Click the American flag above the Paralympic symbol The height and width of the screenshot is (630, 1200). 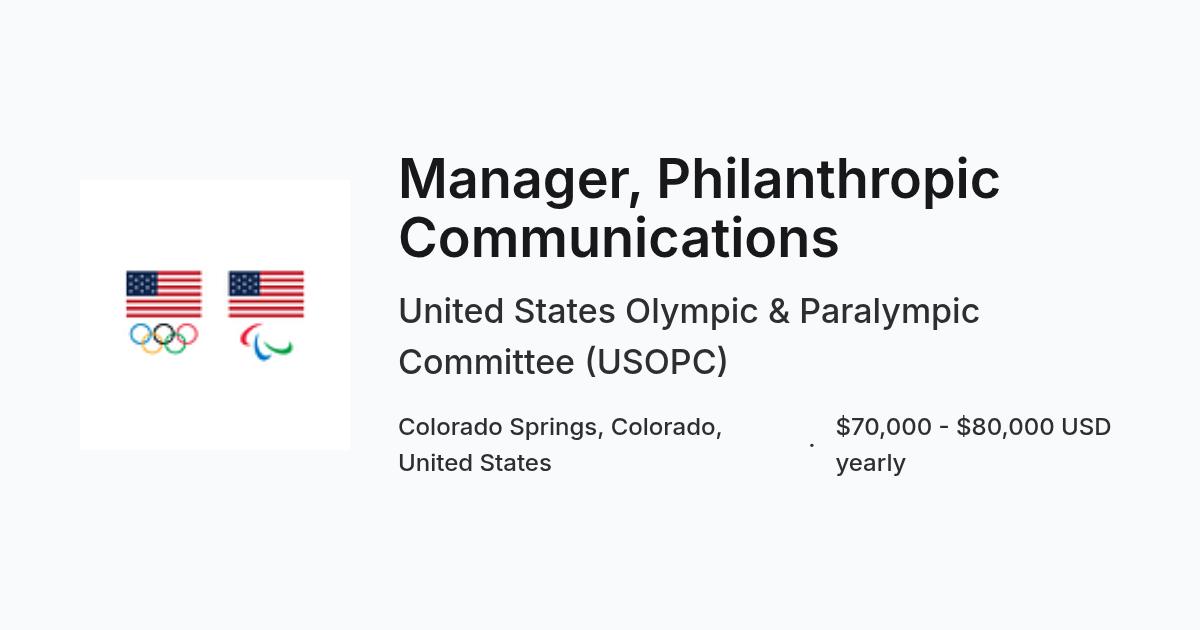pyautogui.click(x=266, y=294)
